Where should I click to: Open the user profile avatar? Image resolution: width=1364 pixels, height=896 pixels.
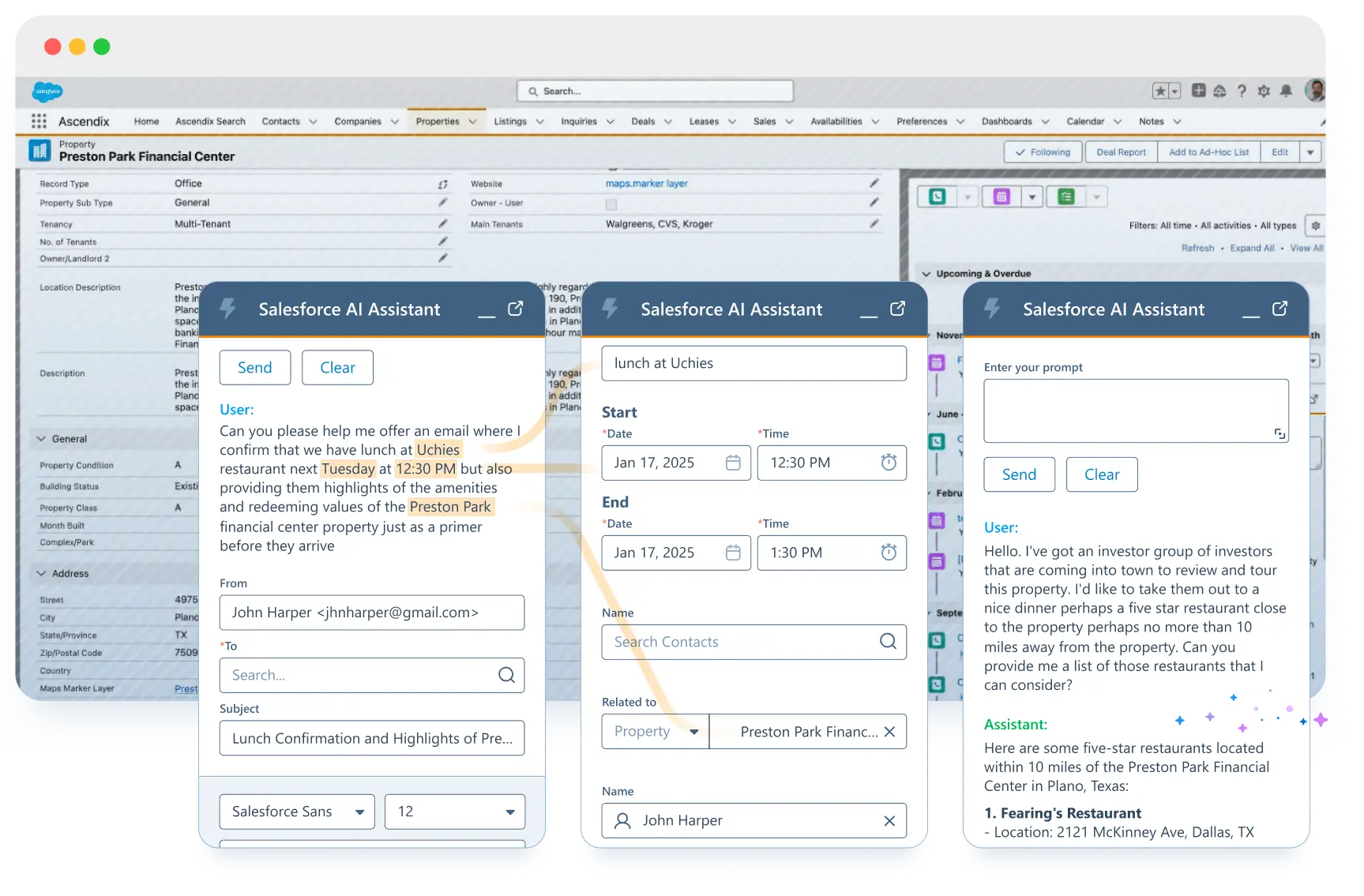[1315, 90]
